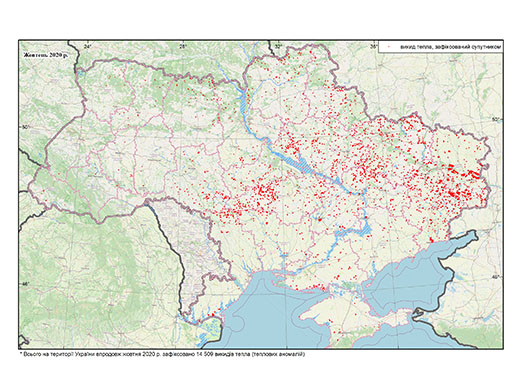The image size is (520, 368).
Task: Click the footnote about 14 509 heat anomalies
Action: pos(162,354)
